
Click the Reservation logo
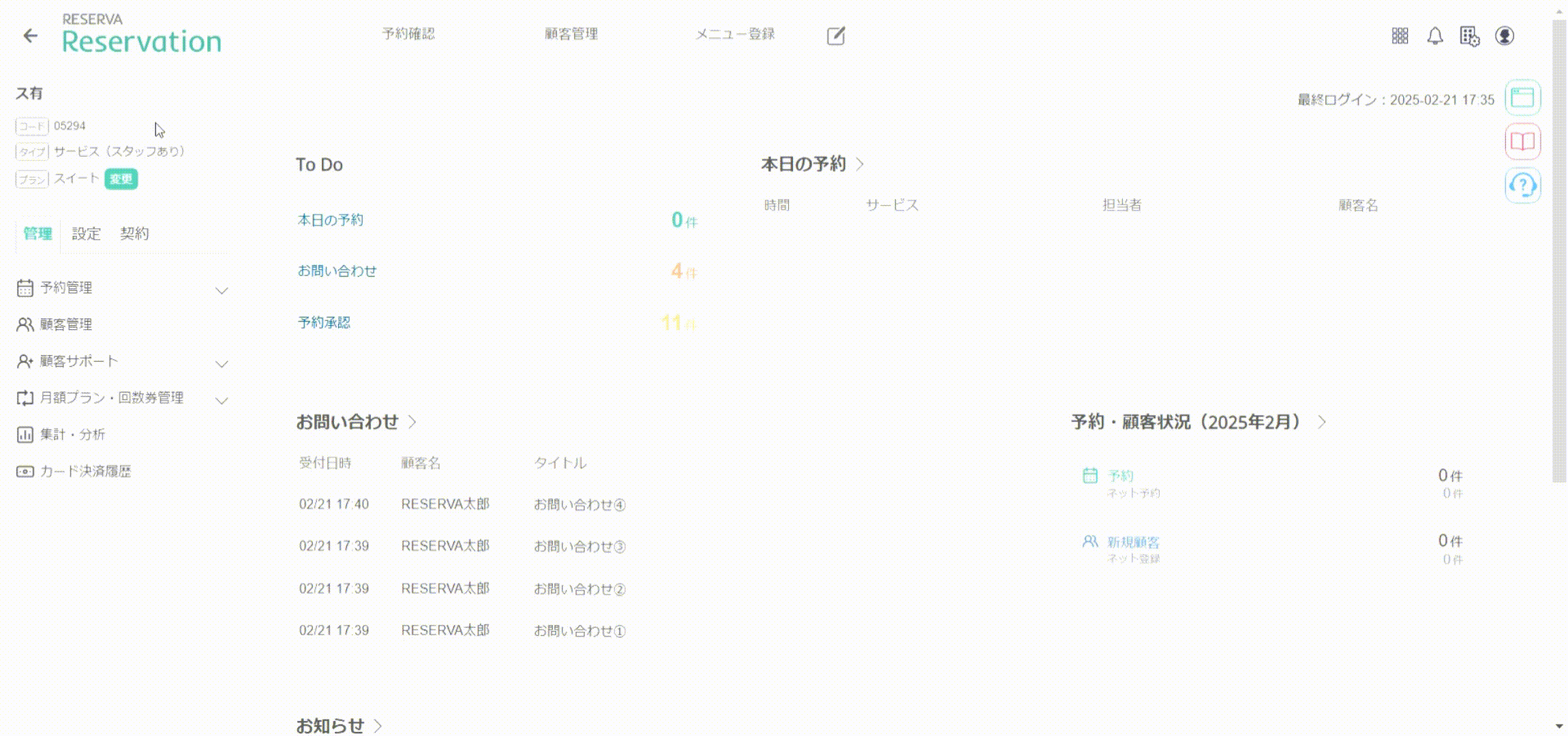[141, 35]
